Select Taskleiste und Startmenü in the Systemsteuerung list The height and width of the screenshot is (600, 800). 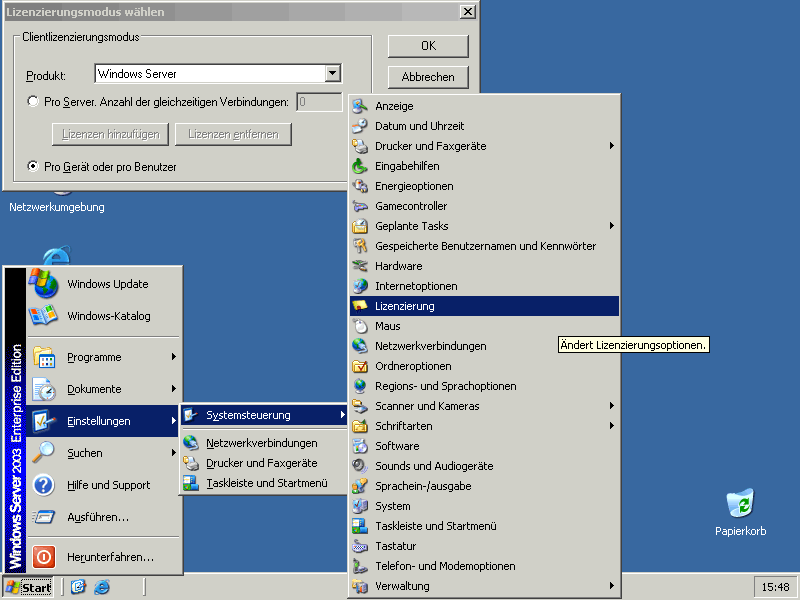tap(484, 526)
